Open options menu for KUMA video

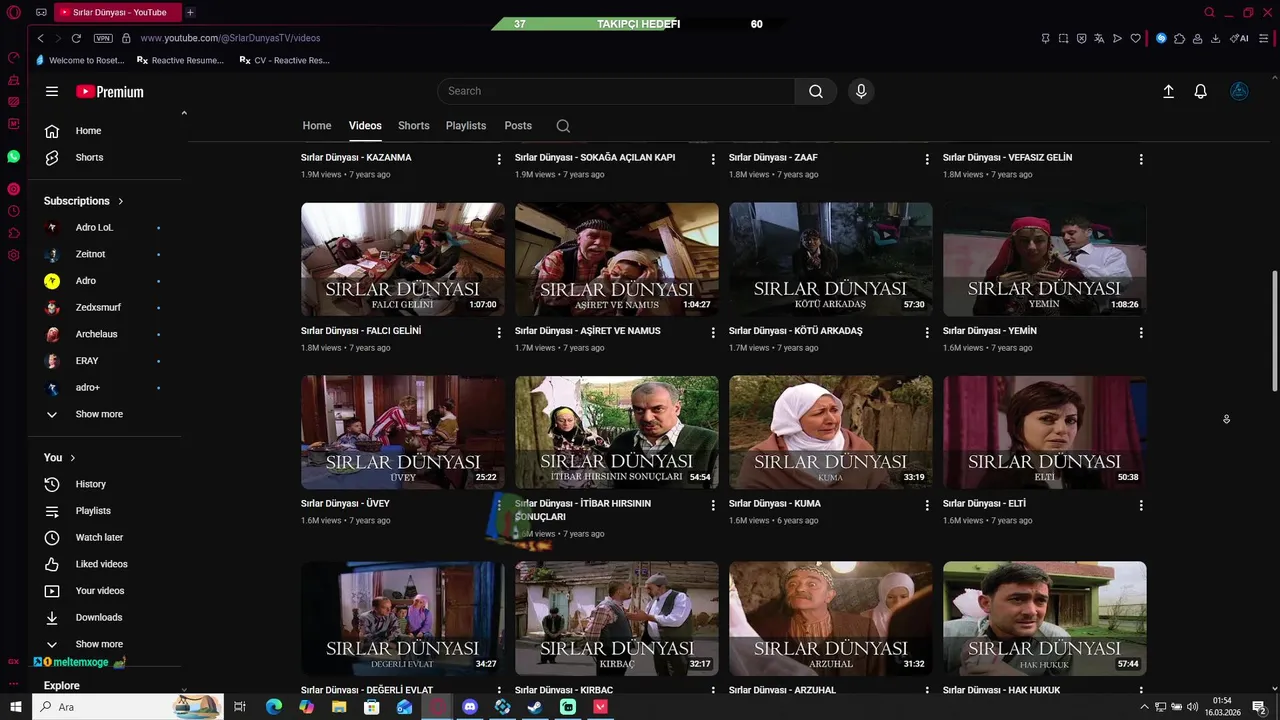coord(927,505)
